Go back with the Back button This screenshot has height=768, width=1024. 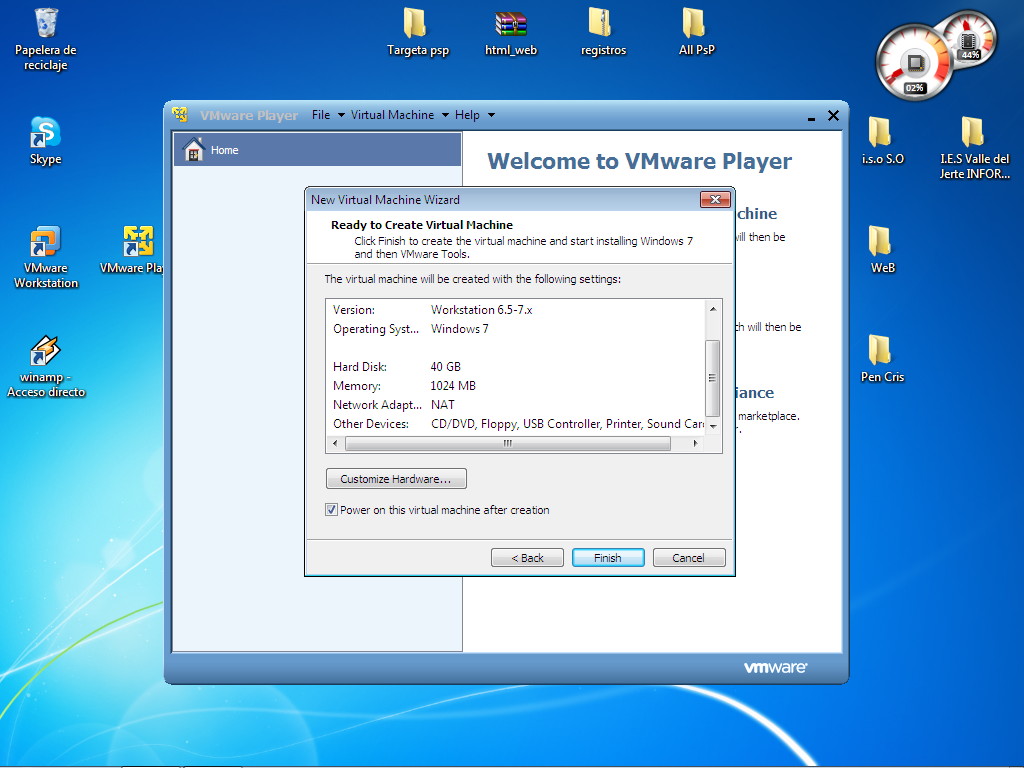(x=527, y=558)
